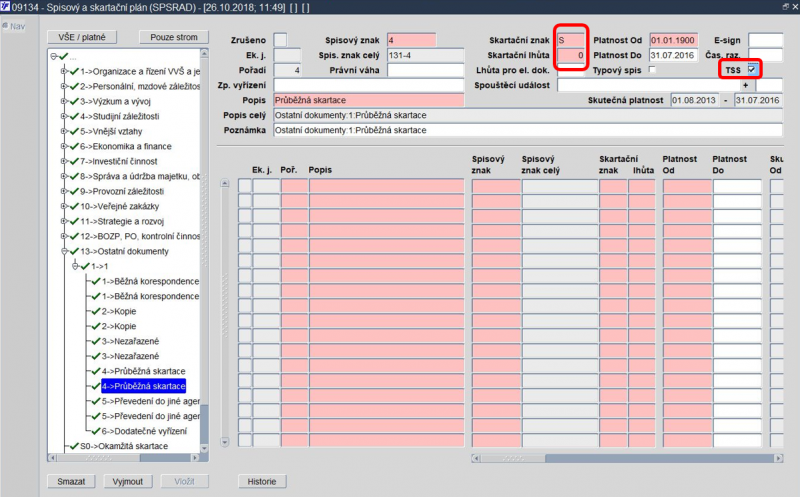800x497 pixels.
Task: Focus the Pořadí field
Action: tap(287, 70)
